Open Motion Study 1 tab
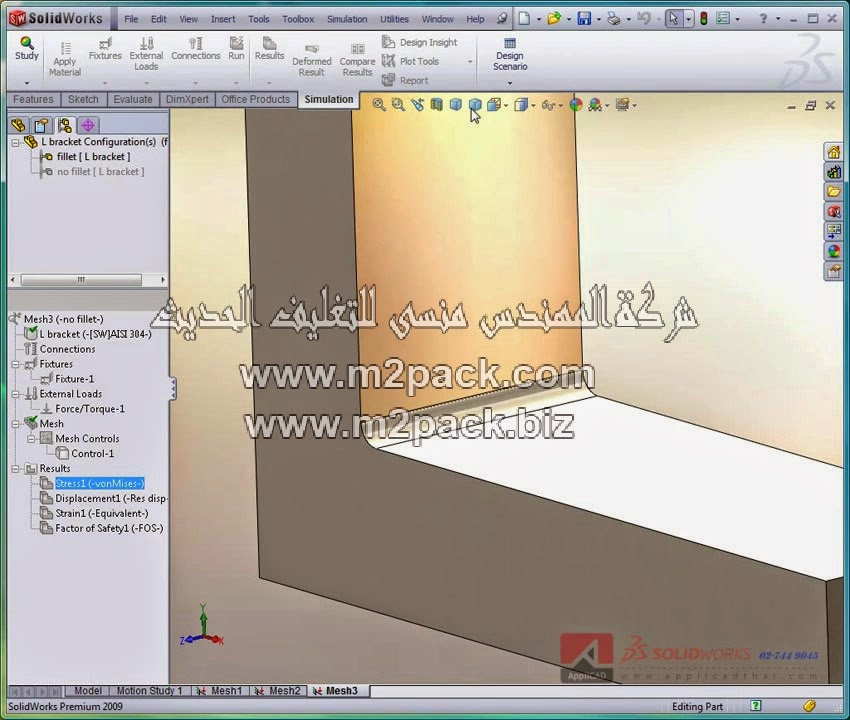Screen dimensions: 850x720 click(x=150, y=691)
